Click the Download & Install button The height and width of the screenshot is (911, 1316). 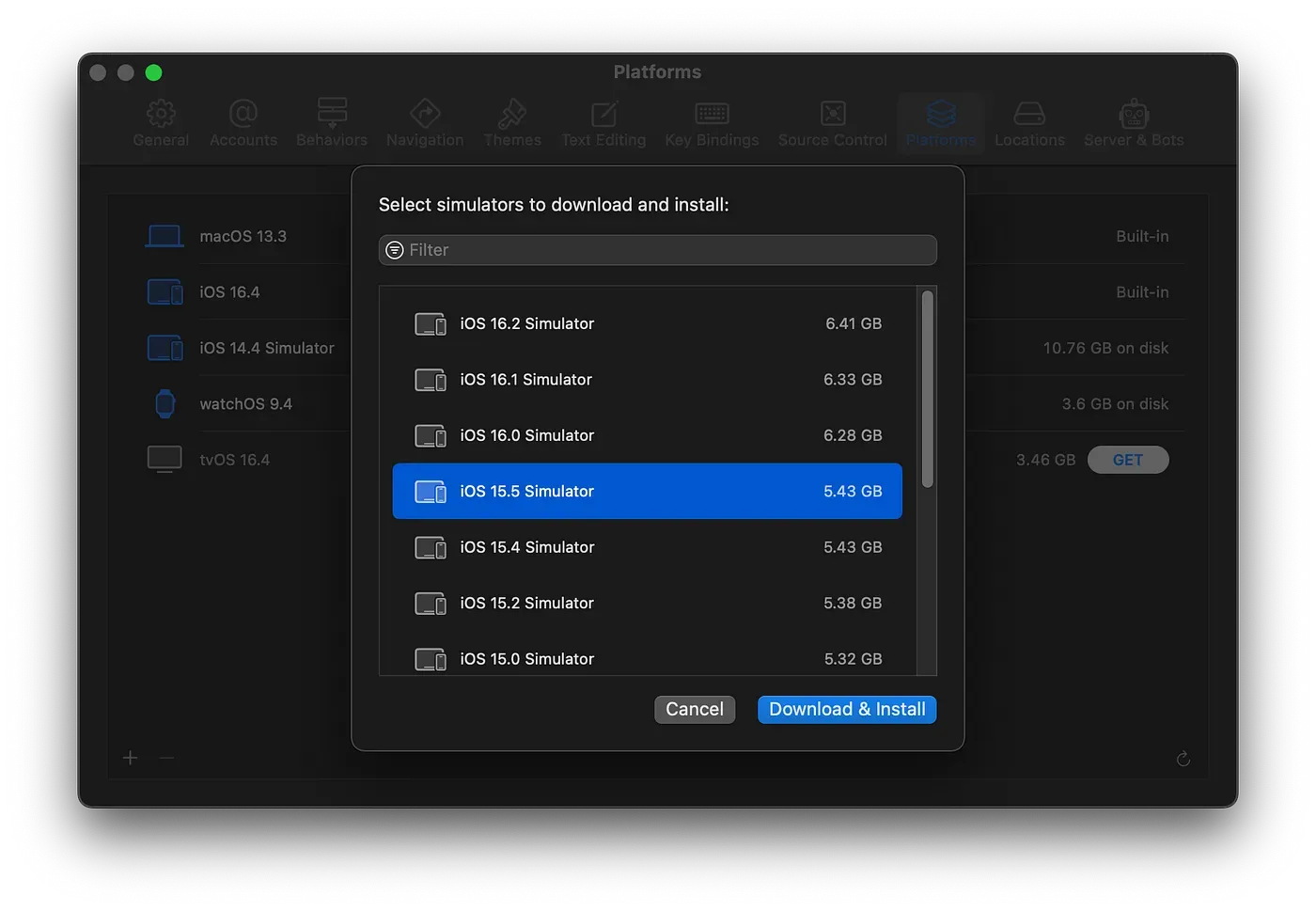pos(847,709)
